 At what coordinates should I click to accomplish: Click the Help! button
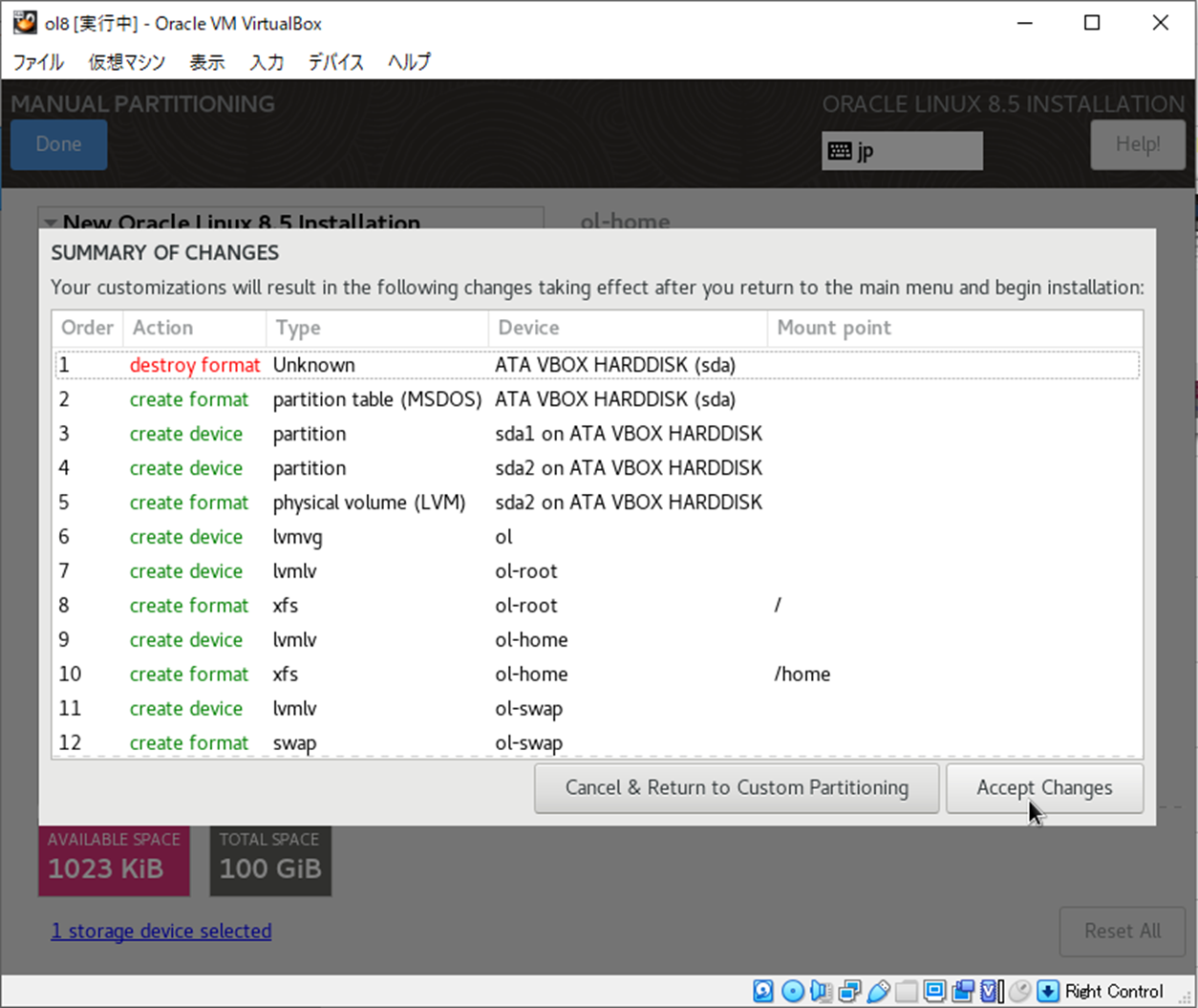1138,145
